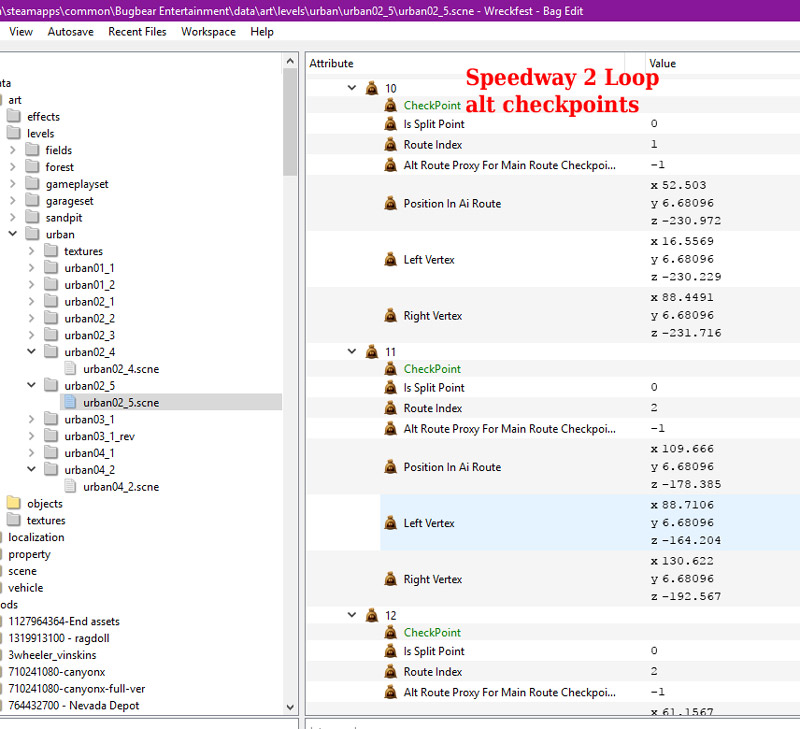Image resolution: width=800 pixels, height=729 pixels.
Task: Click the Alt Route Proxy value of node 11
Action: click(658, 428)
